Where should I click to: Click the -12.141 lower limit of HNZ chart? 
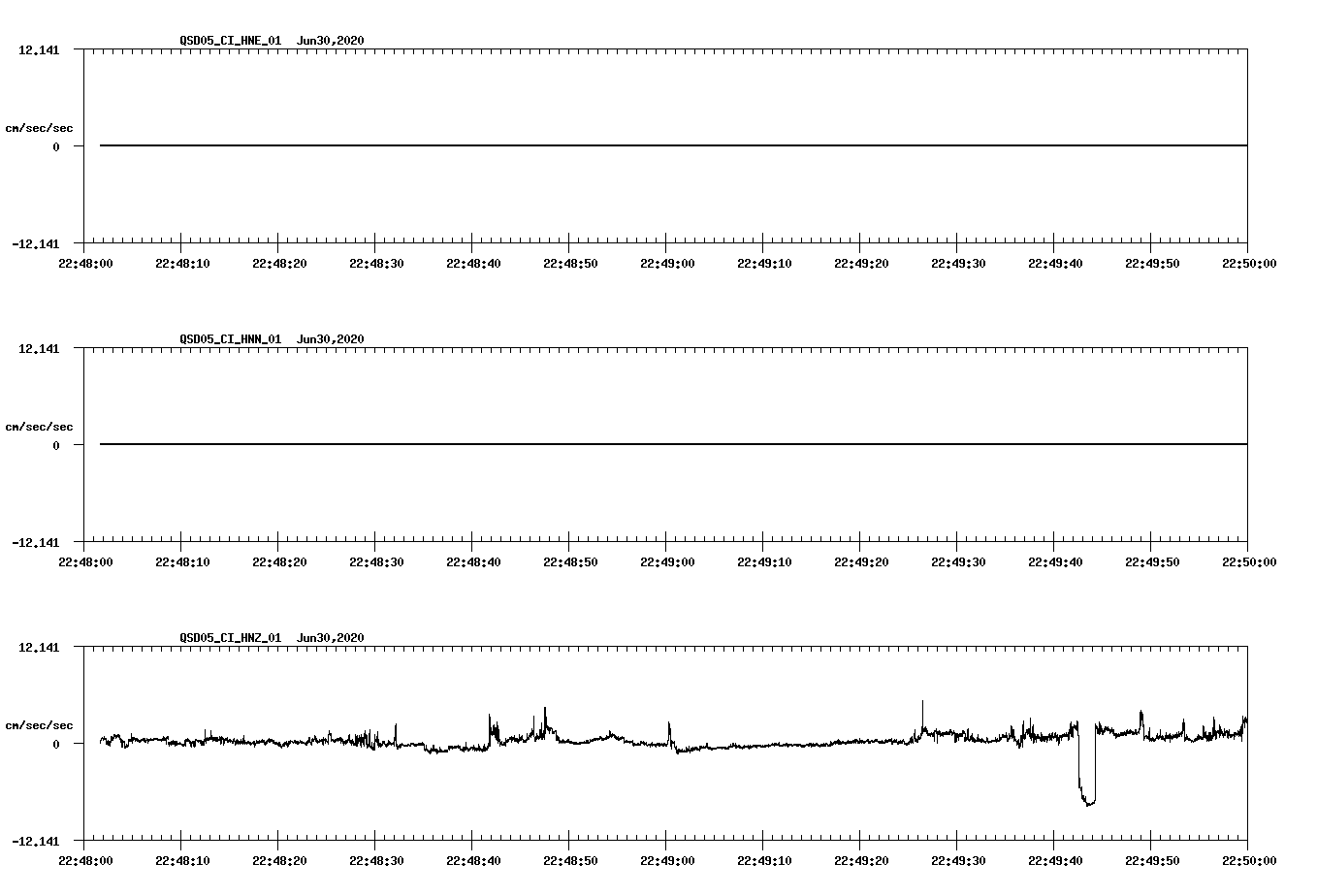(36, 841)
